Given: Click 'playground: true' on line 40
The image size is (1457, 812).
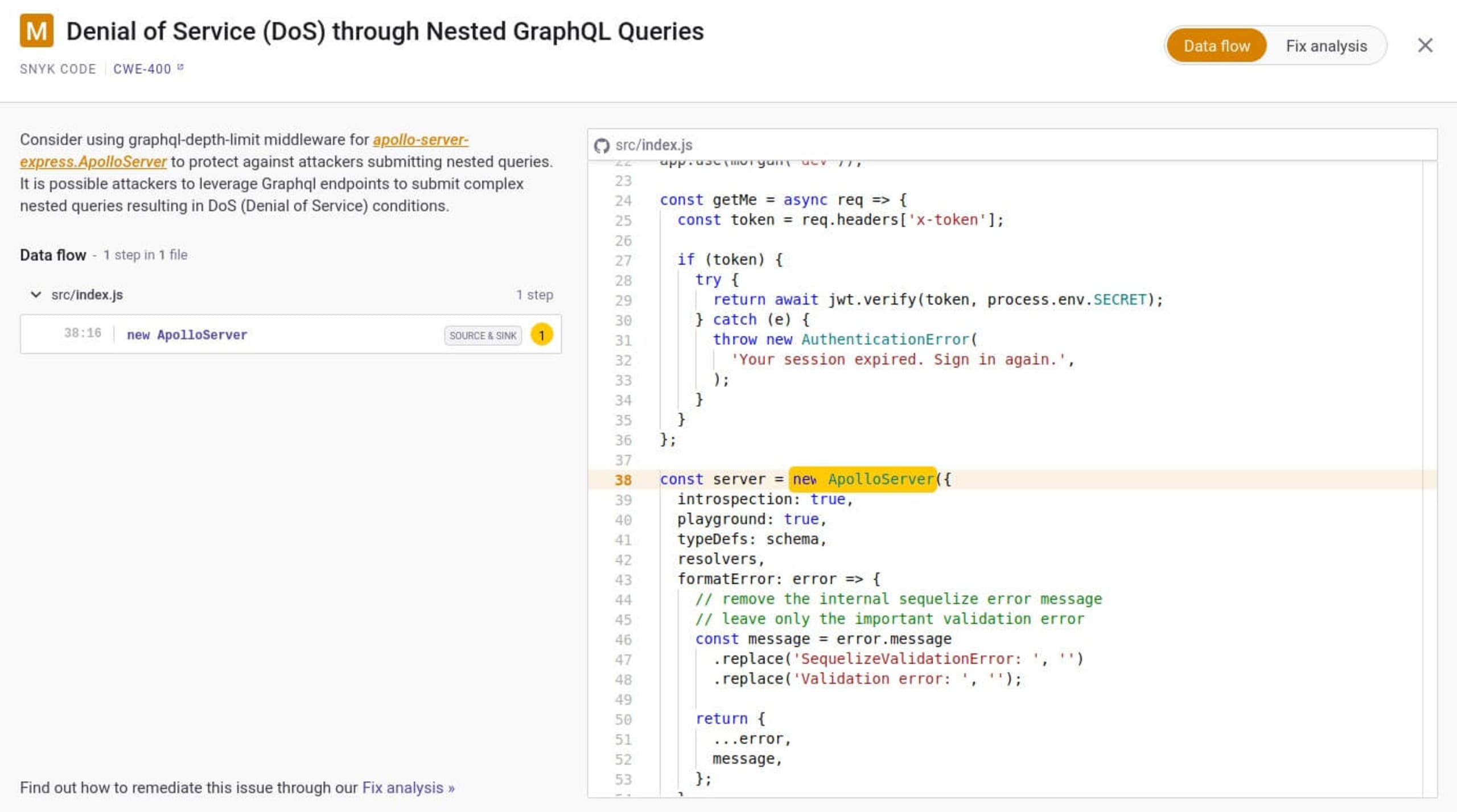Looking at the screenshot, I should pyautogui.click(x=751, y=519).
